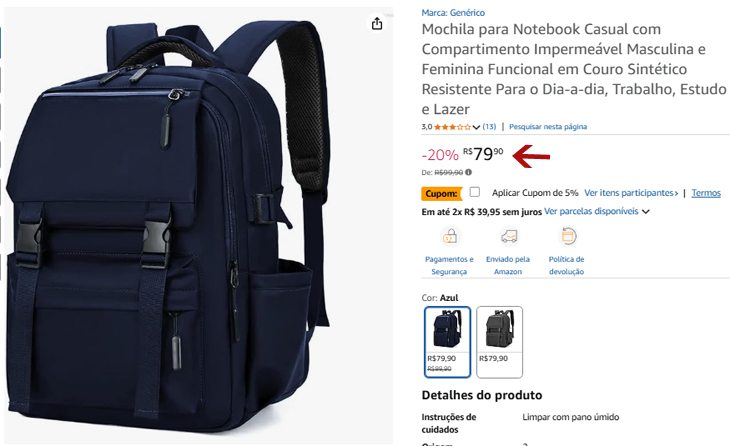The image size is (730, 446).
Task: Click Pesquisar nesta página link
Action: coord(548,127)
